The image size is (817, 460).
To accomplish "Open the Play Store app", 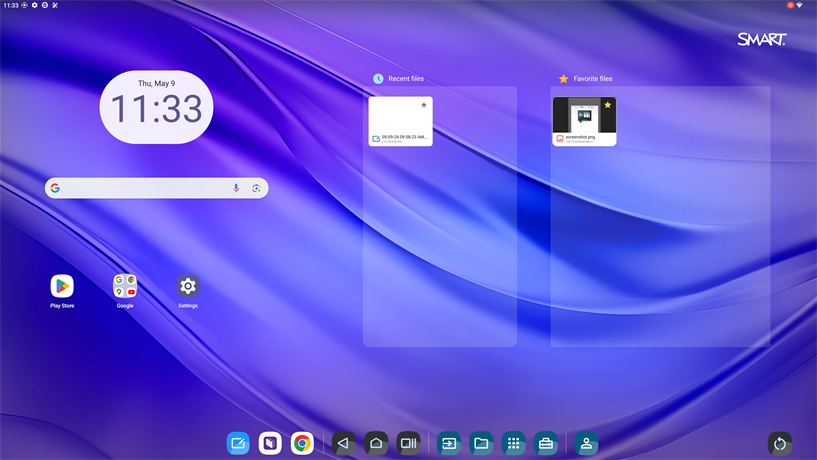I will [x=62, y=286].
